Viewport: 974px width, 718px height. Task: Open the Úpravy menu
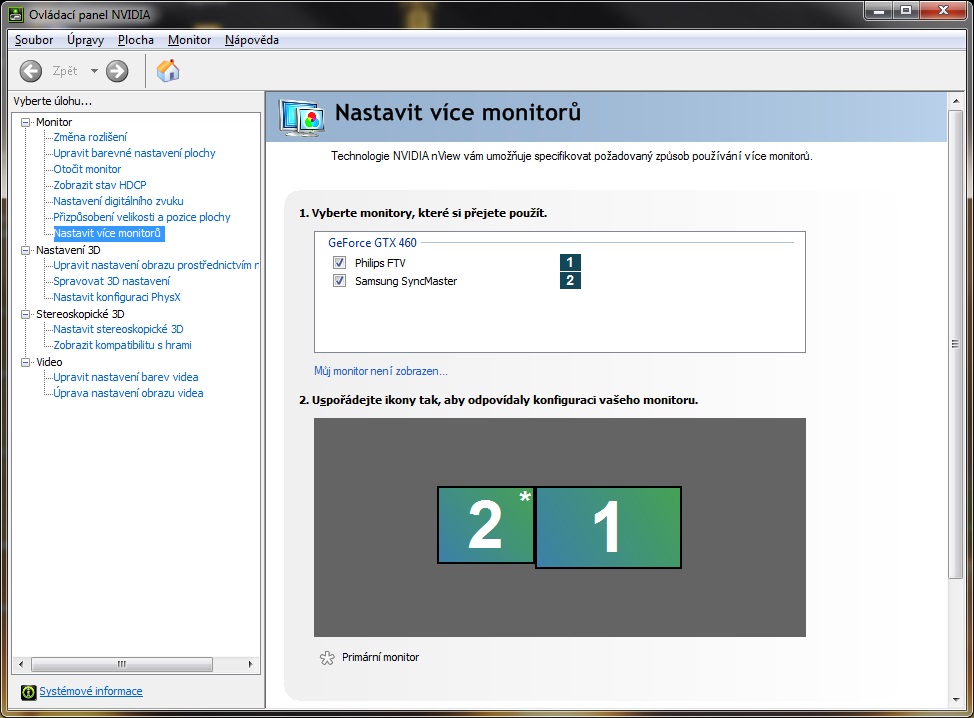pos(86,40)
